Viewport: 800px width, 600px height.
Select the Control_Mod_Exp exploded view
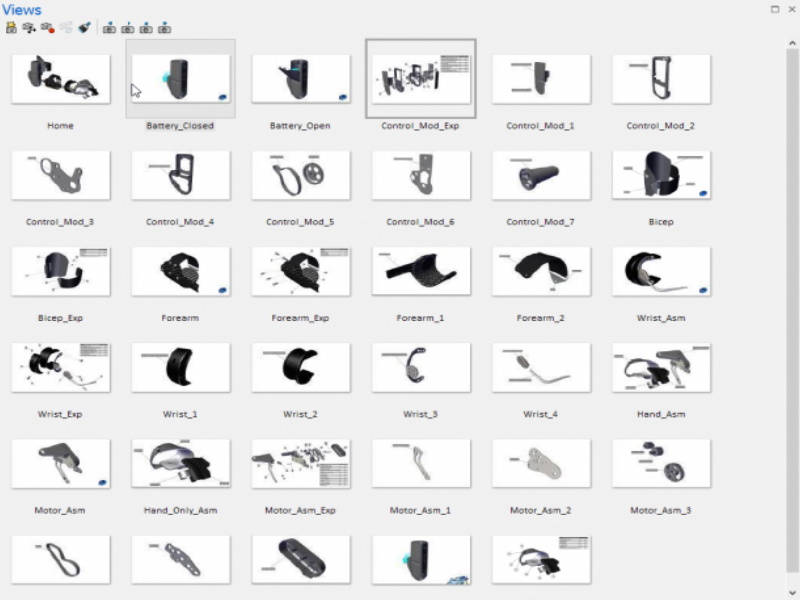coord(420,80)
